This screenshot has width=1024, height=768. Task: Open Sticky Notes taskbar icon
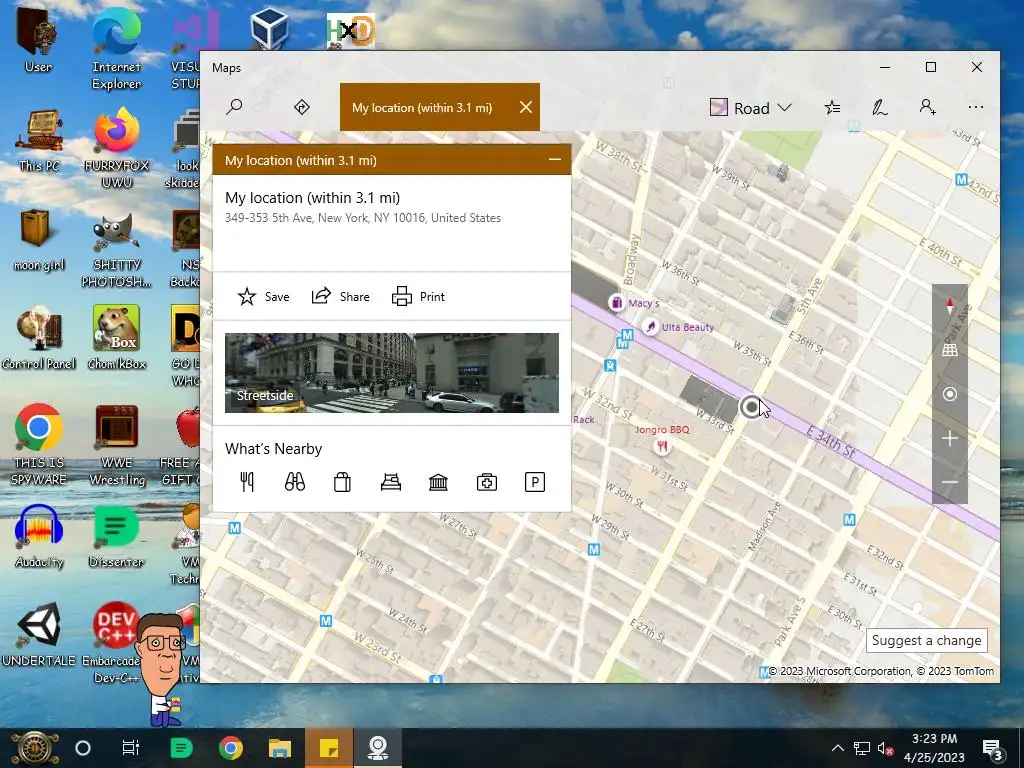click(328, 748)
